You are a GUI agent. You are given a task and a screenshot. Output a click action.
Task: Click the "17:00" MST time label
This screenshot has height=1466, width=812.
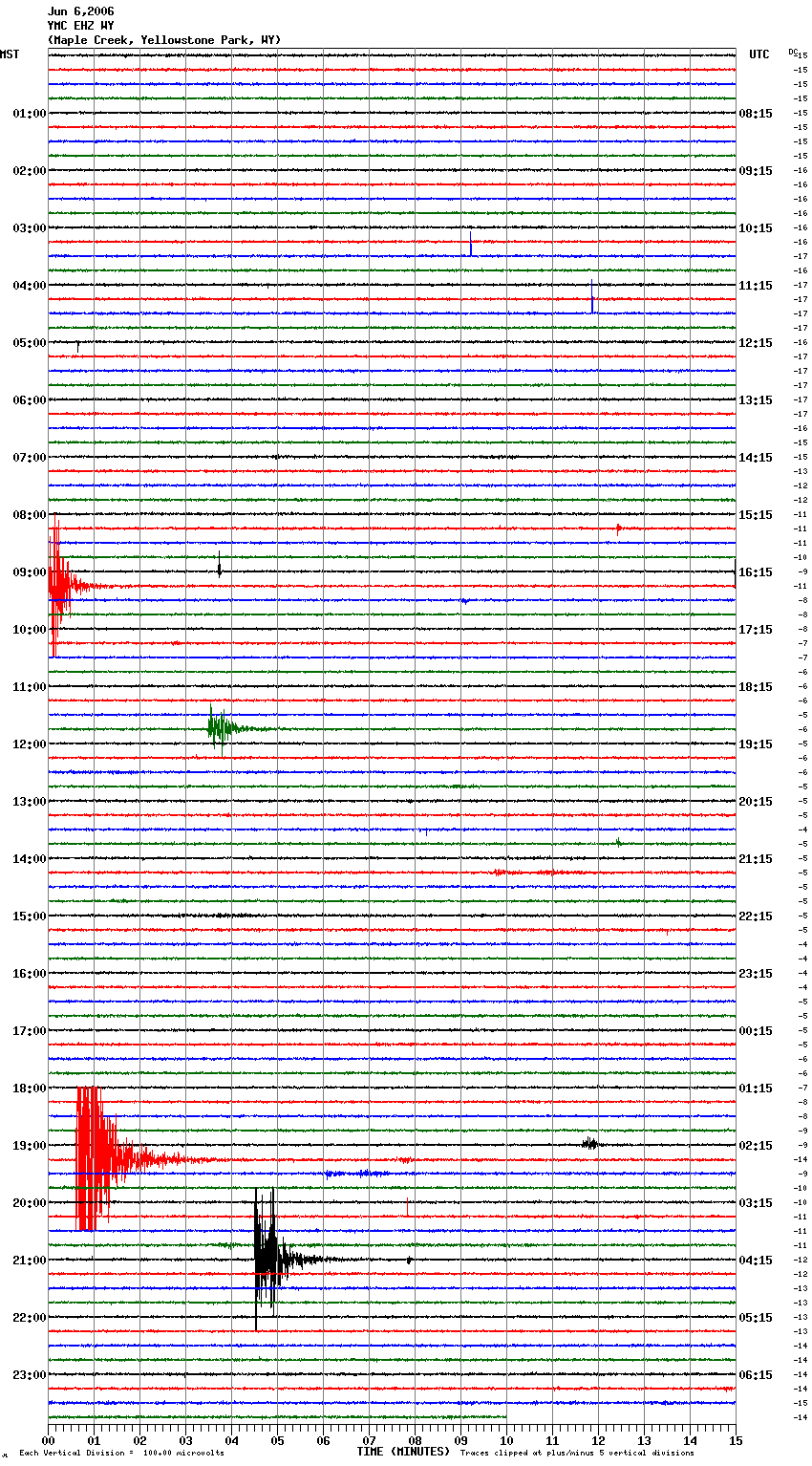point(30,1031)
